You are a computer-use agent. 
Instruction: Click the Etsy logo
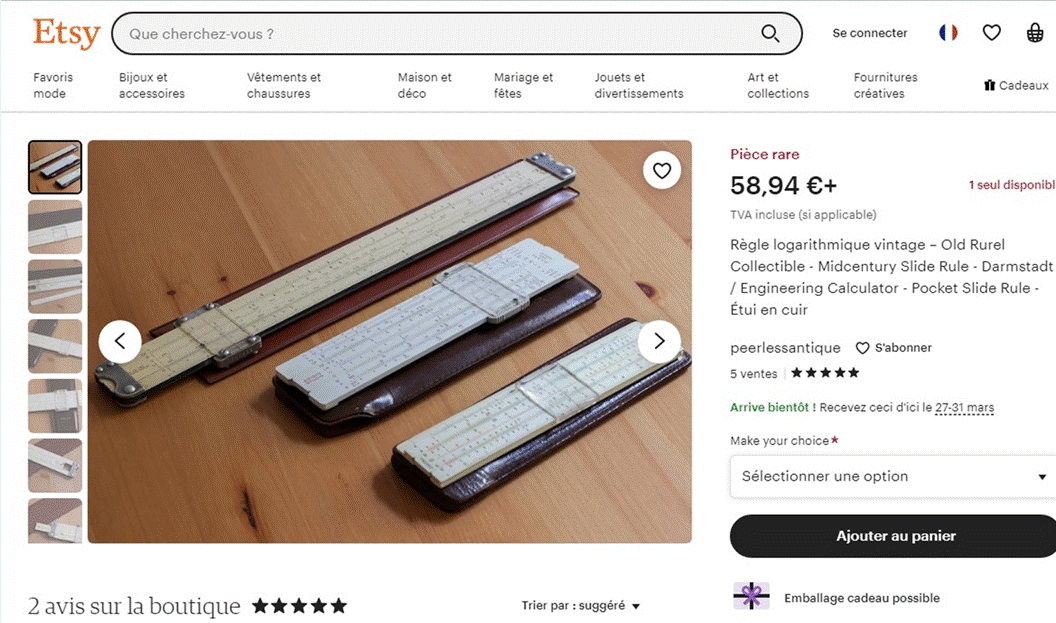pyautogui.click(x=67, y=33)
